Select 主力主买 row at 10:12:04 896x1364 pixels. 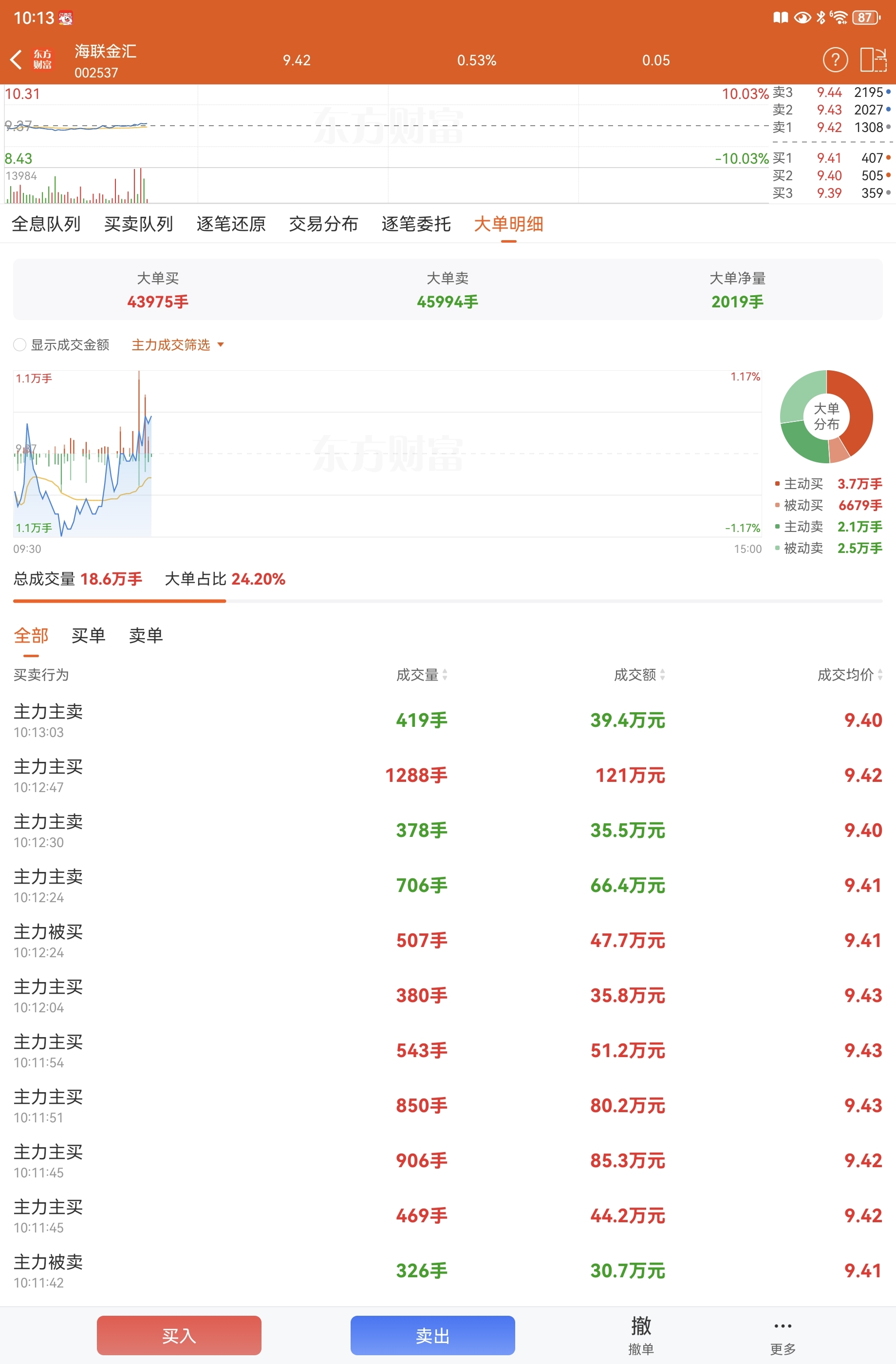448,996
